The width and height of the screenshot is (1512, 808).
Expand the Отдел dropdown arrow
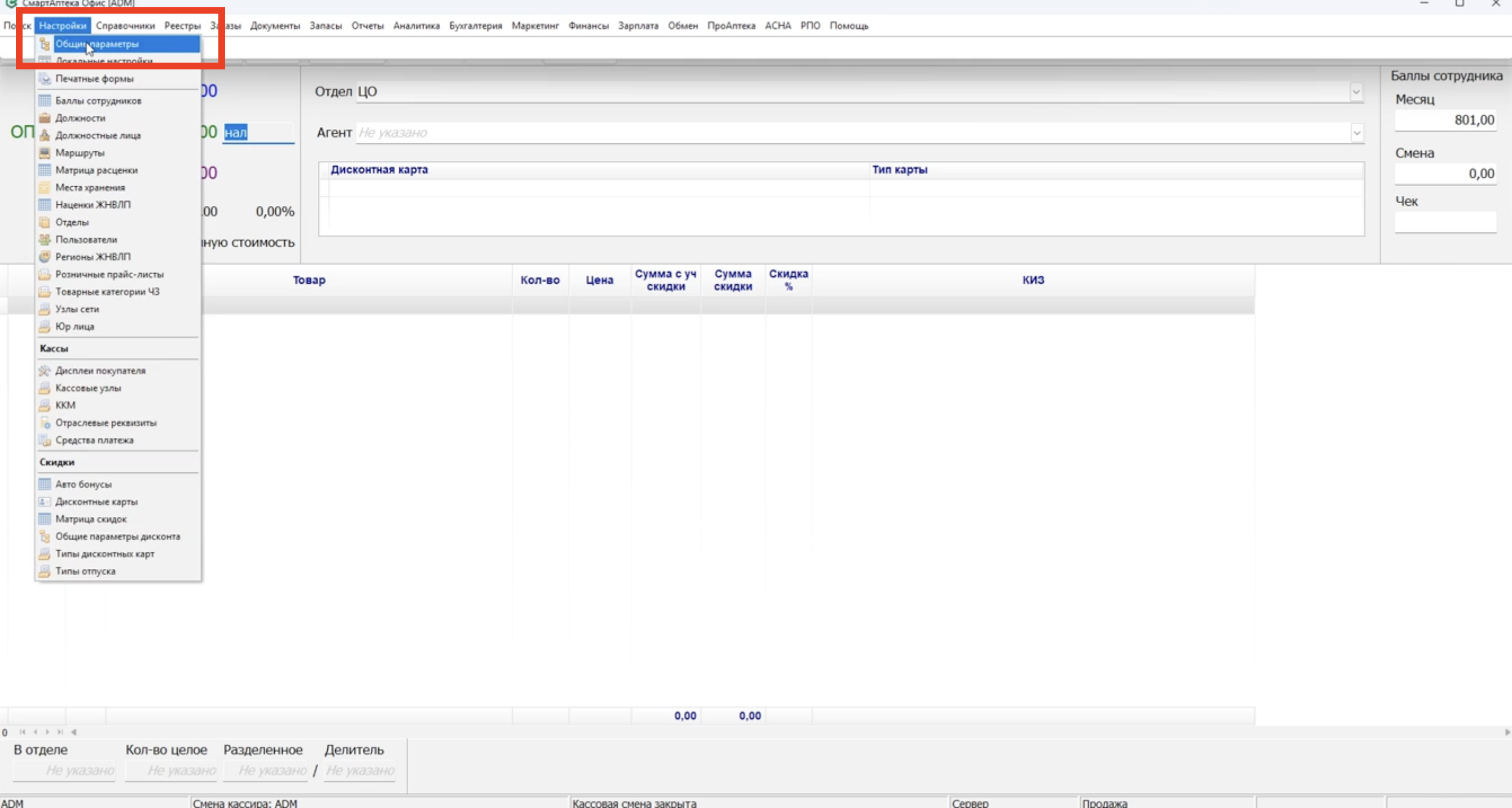pyautogui.click(x=1356, y=92)
